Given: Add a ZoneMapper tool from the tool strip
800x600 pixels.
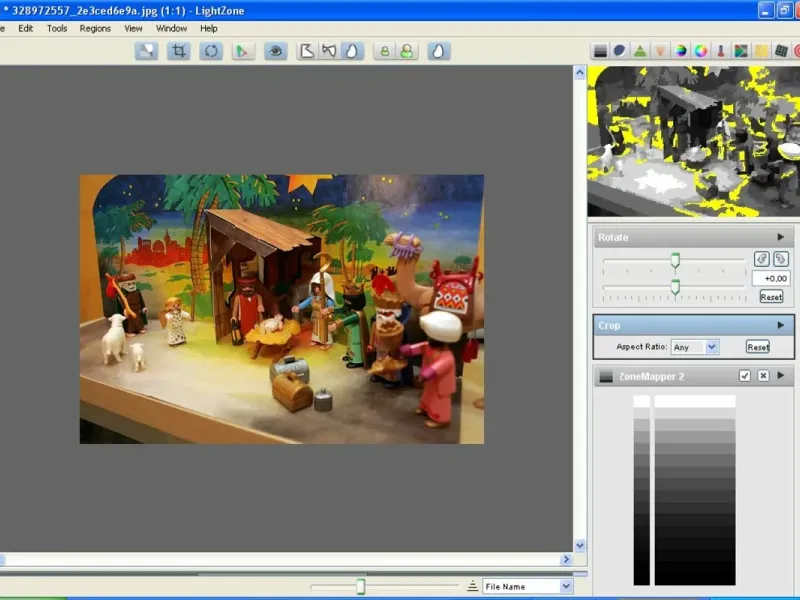Looking at the screenshot, I should 600,51.
